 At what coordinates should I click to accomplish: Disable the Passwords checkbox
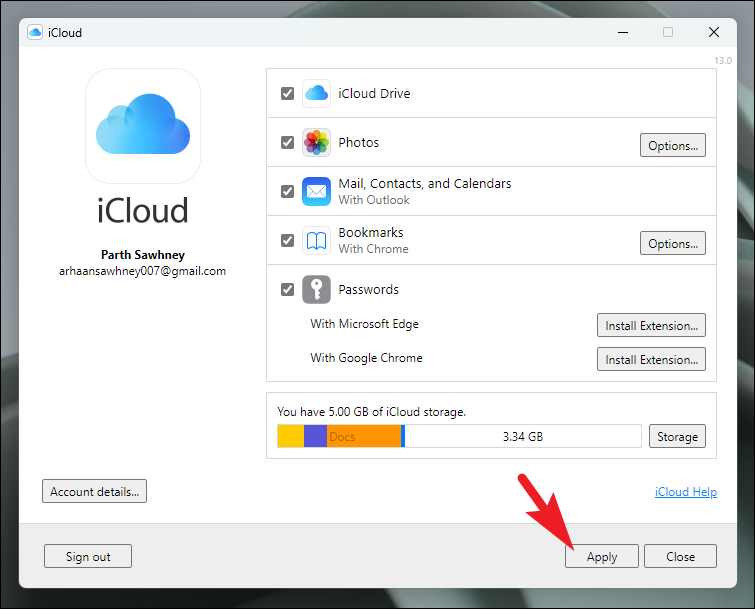(x=287, y=289)
